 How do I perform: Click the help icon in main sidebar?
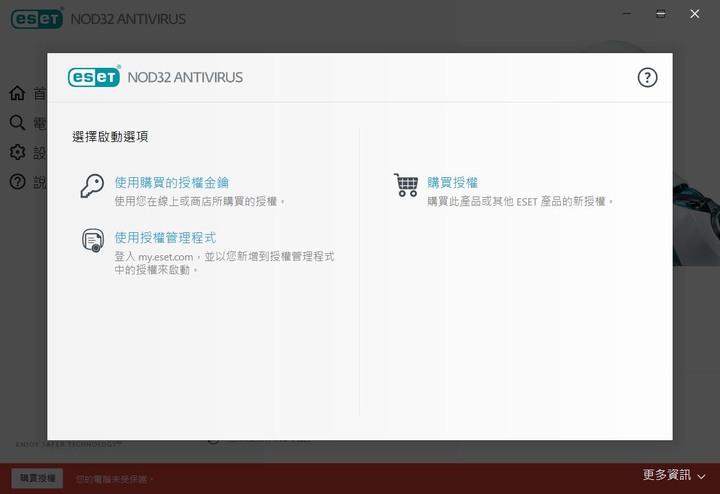(x=17, y=182)
